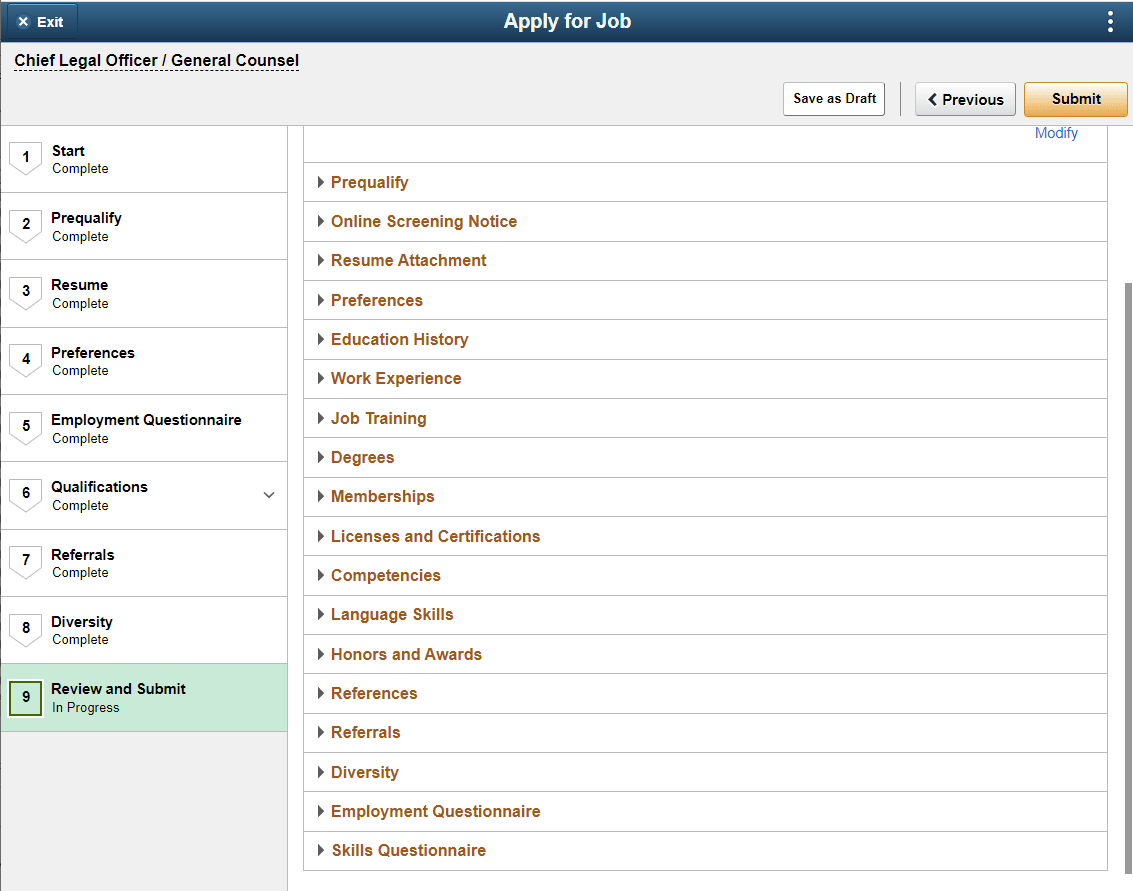Click the step 9 number badge

click(x=26, y=697)
